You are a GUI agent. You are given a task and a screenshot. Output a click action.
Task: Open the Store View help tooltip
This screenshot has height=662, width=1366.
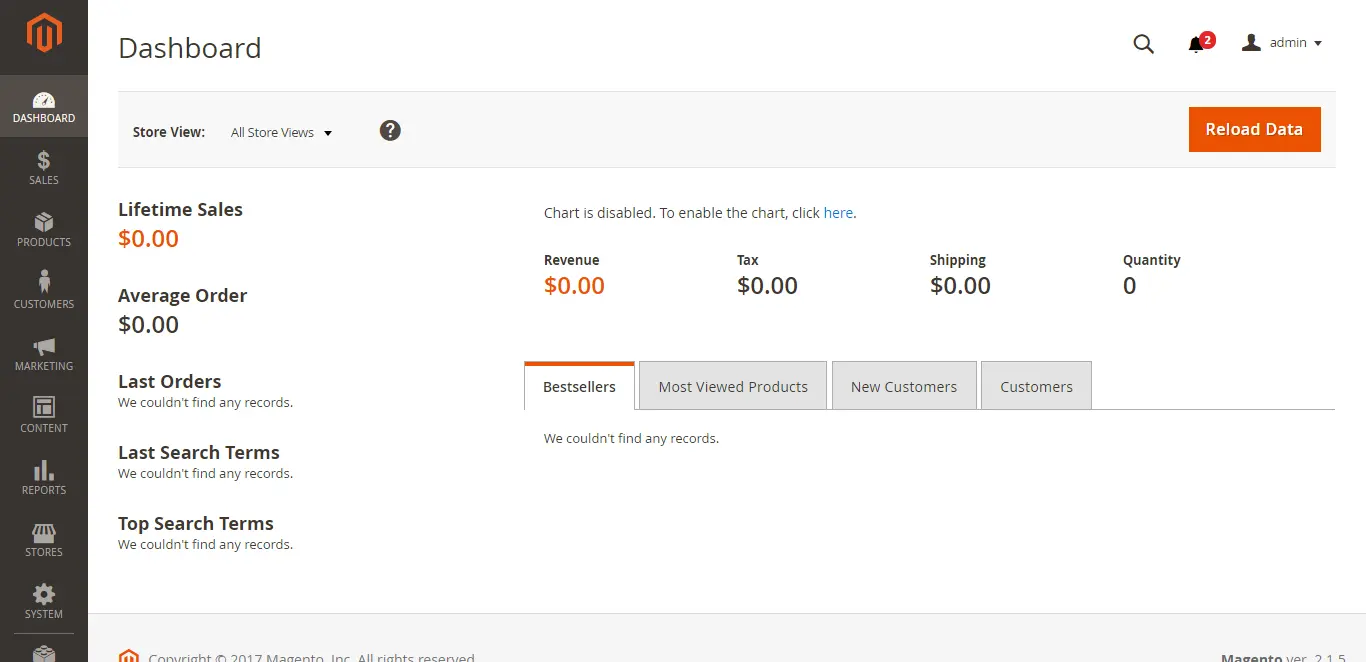[x=390, y=130]
